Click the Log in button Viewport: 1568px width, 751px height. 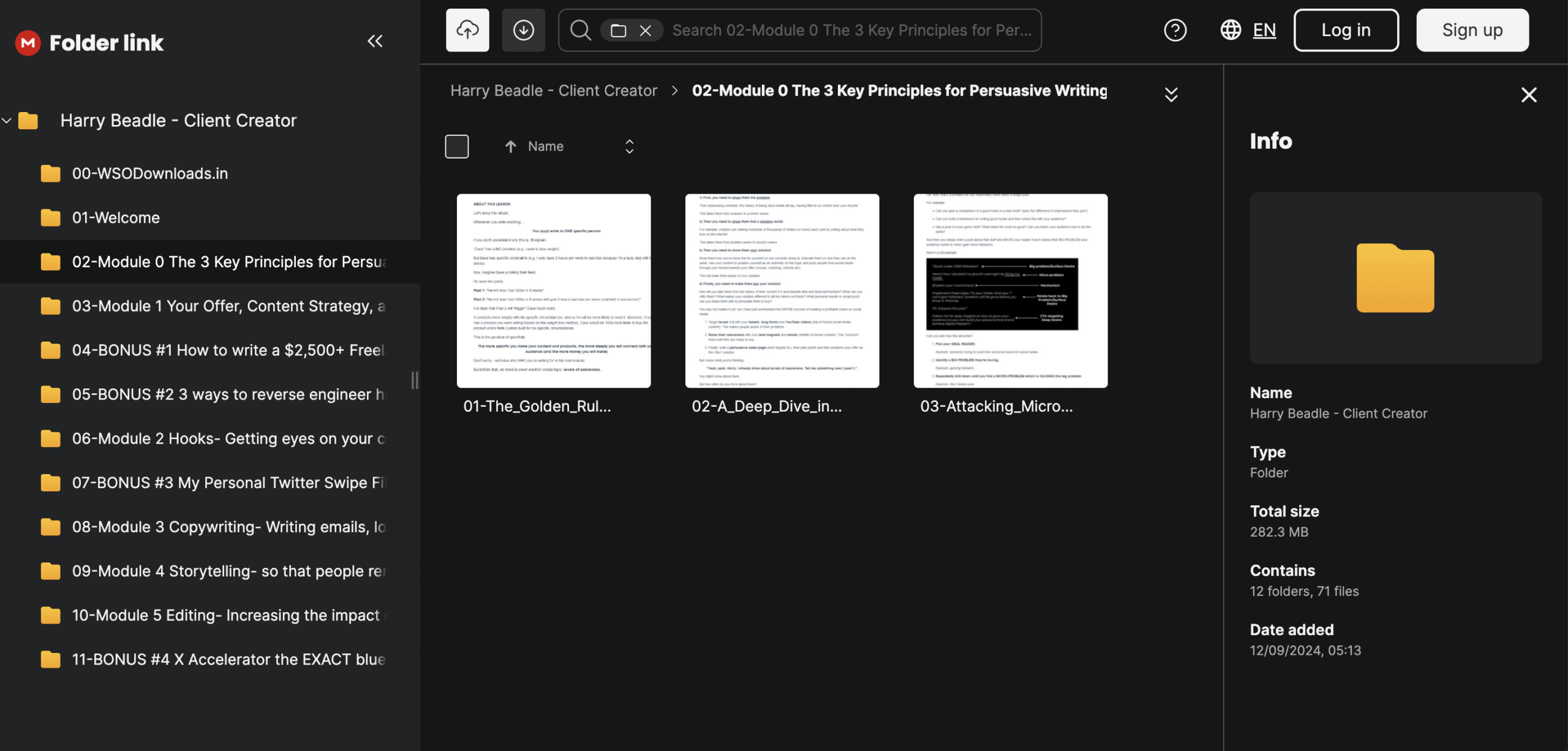click(x=1346, y=30)
